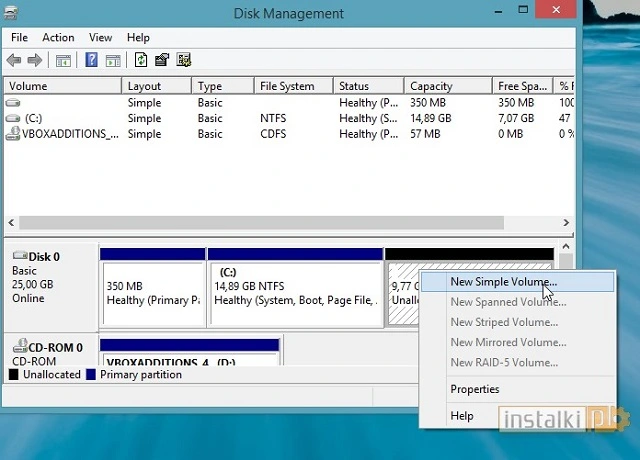Click the Forward arrow toolbar icon
This screenshot has height=460, width=640.
click(x=35, y=60)
